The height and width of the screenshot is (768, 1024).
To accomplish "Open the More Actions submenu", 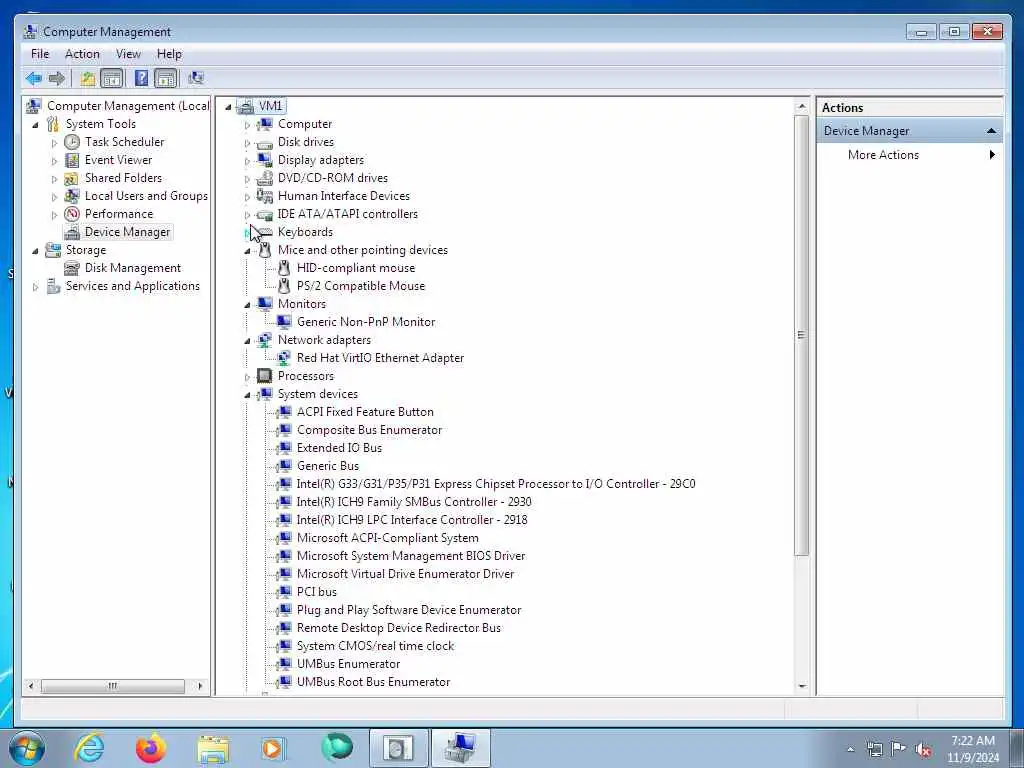I will tap(910, 155).
